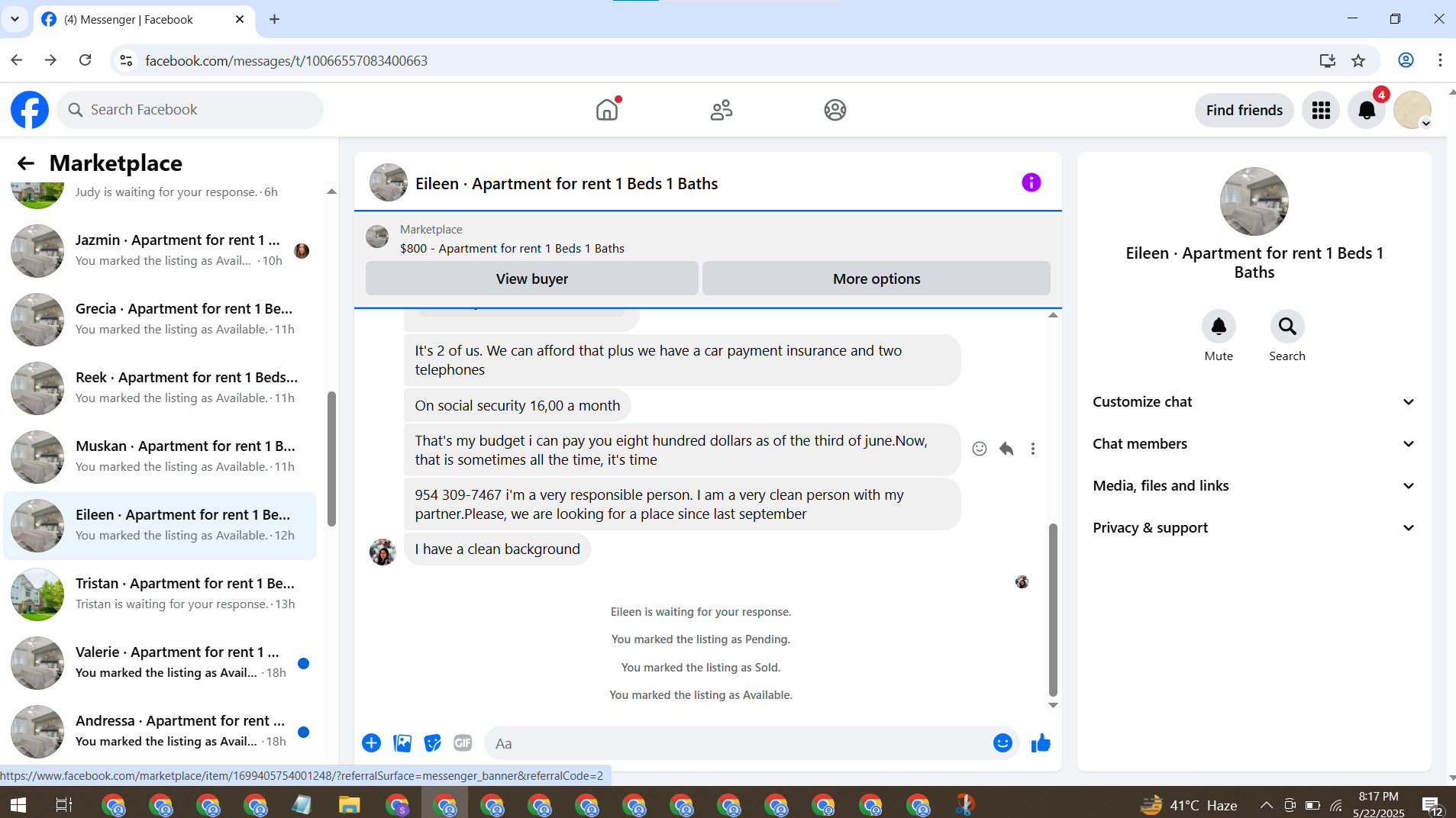Open Task View on the taskbar
Screen dimensions: 1456x818
pos(64,804)
